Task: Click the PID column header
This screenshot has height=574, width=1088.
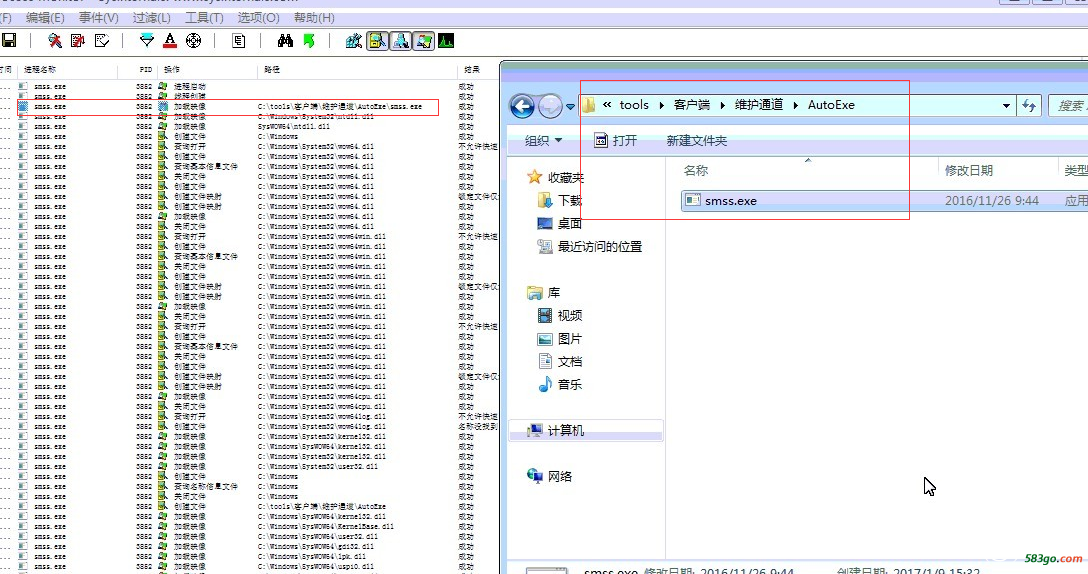Action: 146,69
